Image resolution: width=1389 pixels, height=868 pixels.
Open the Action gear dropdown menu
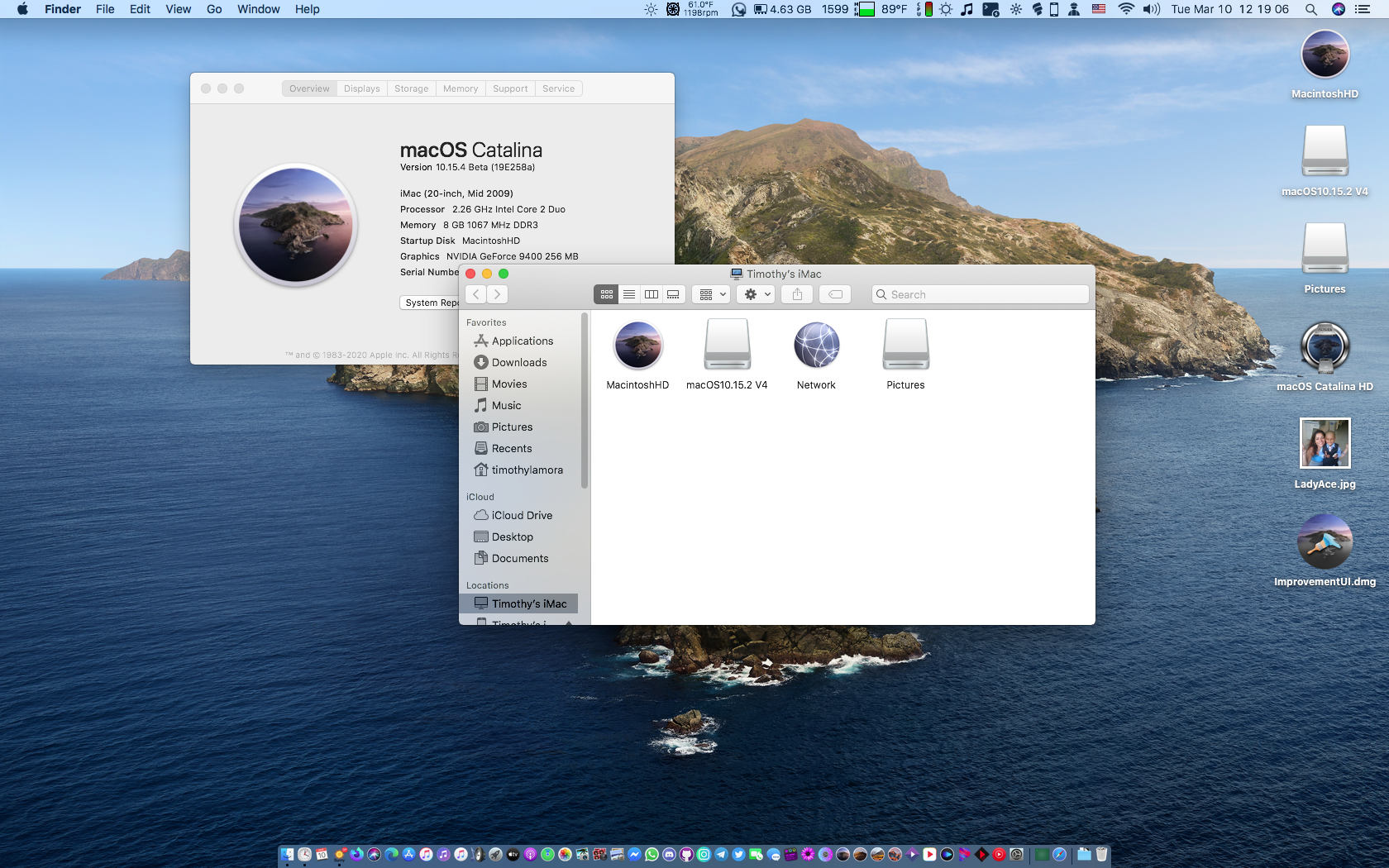[757, 294]
